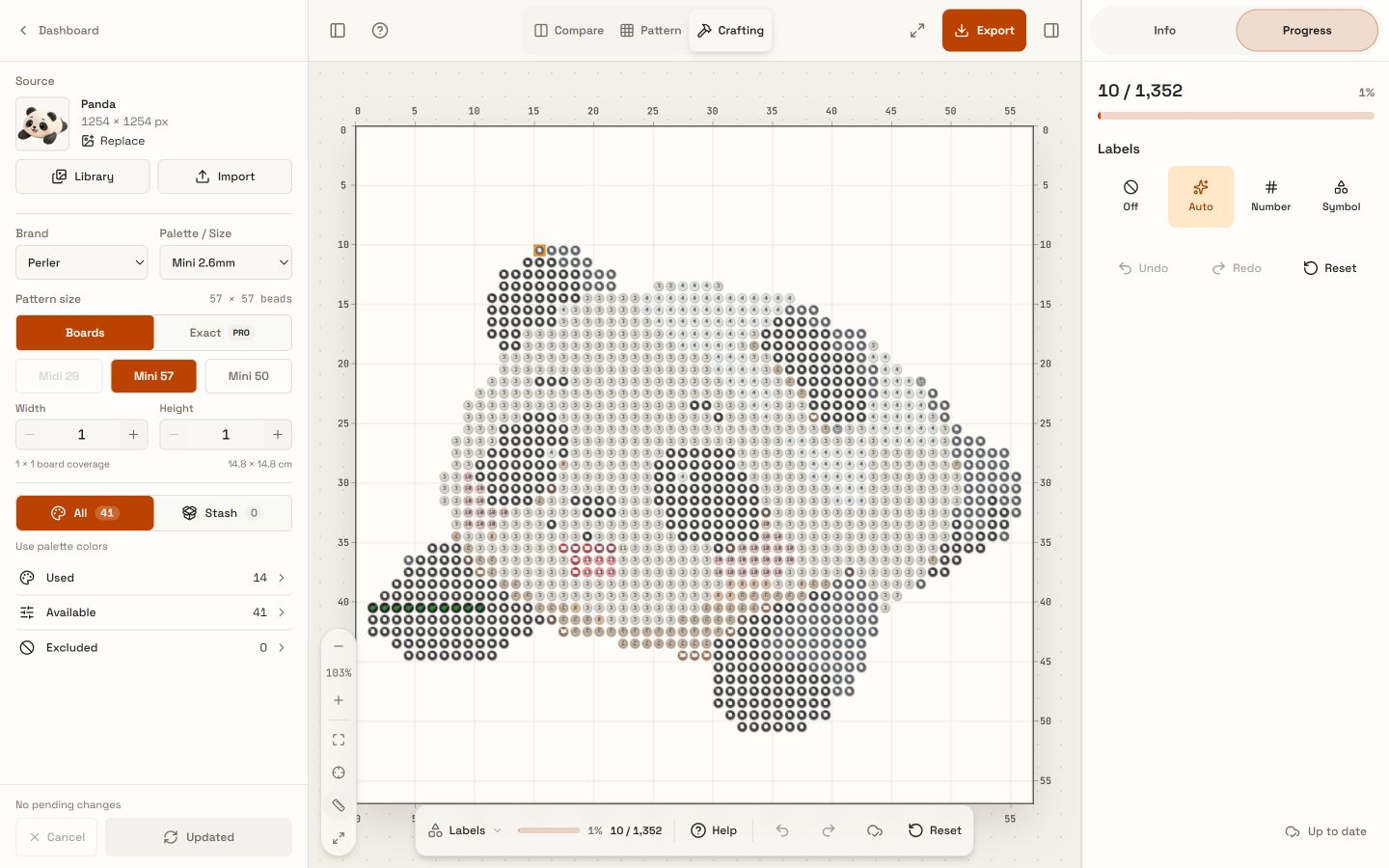This screenshot has height=868, width=1389.
Task: Select Boards pattern size mode
Action: [x=85, y=333]
